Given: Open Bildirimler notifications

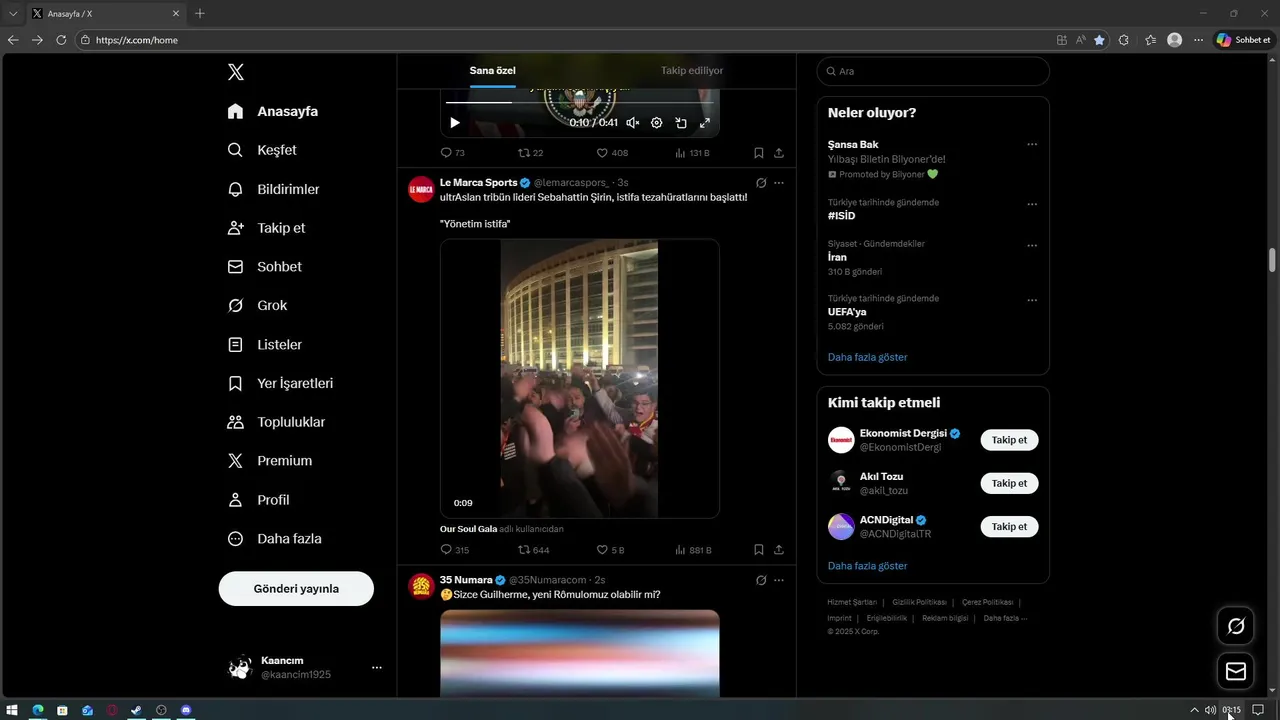Looking at the screenshot, I should [273, 189].
